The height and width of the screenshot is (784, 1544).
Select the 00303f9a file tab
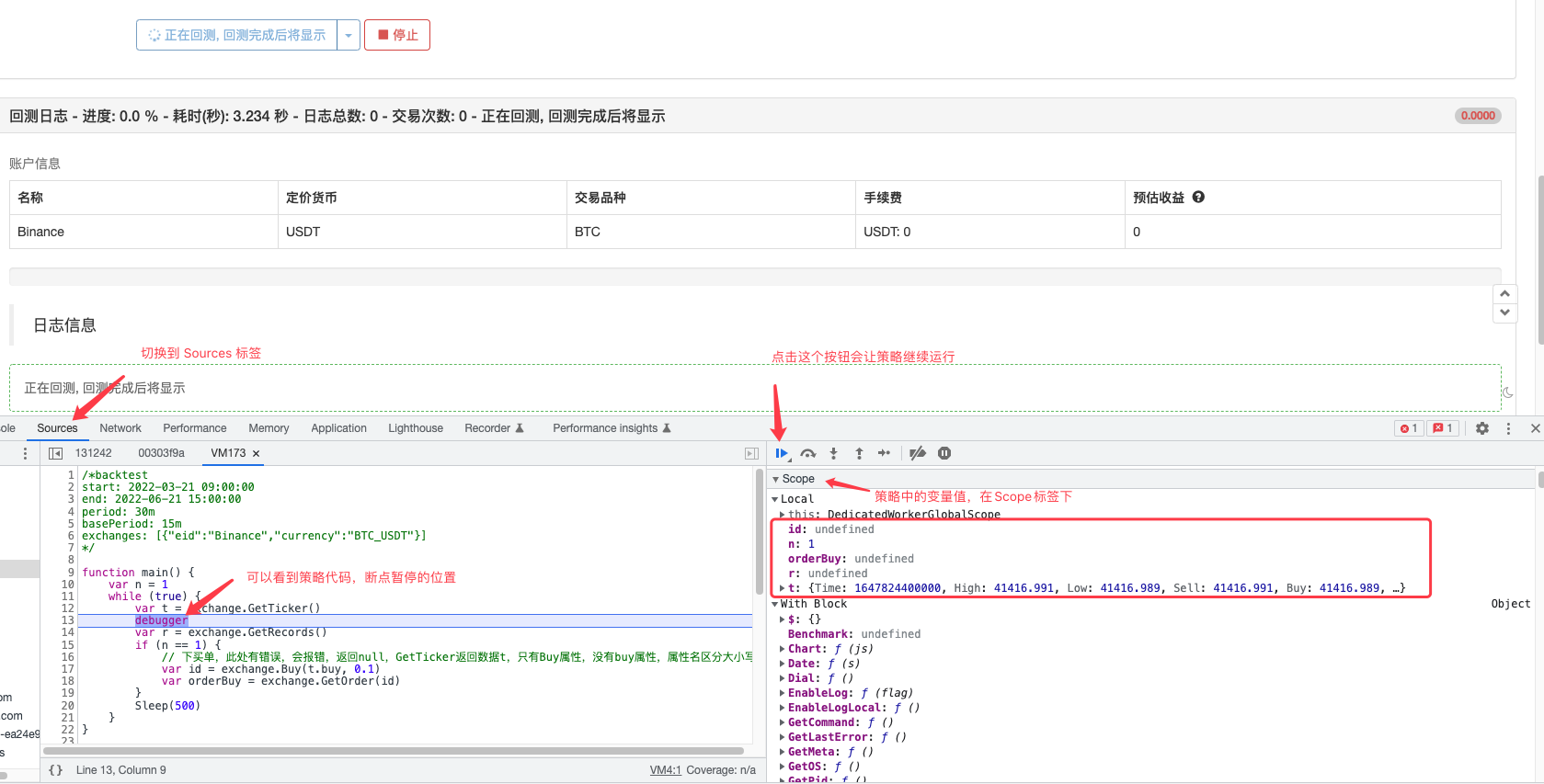[x=161, y=453]
